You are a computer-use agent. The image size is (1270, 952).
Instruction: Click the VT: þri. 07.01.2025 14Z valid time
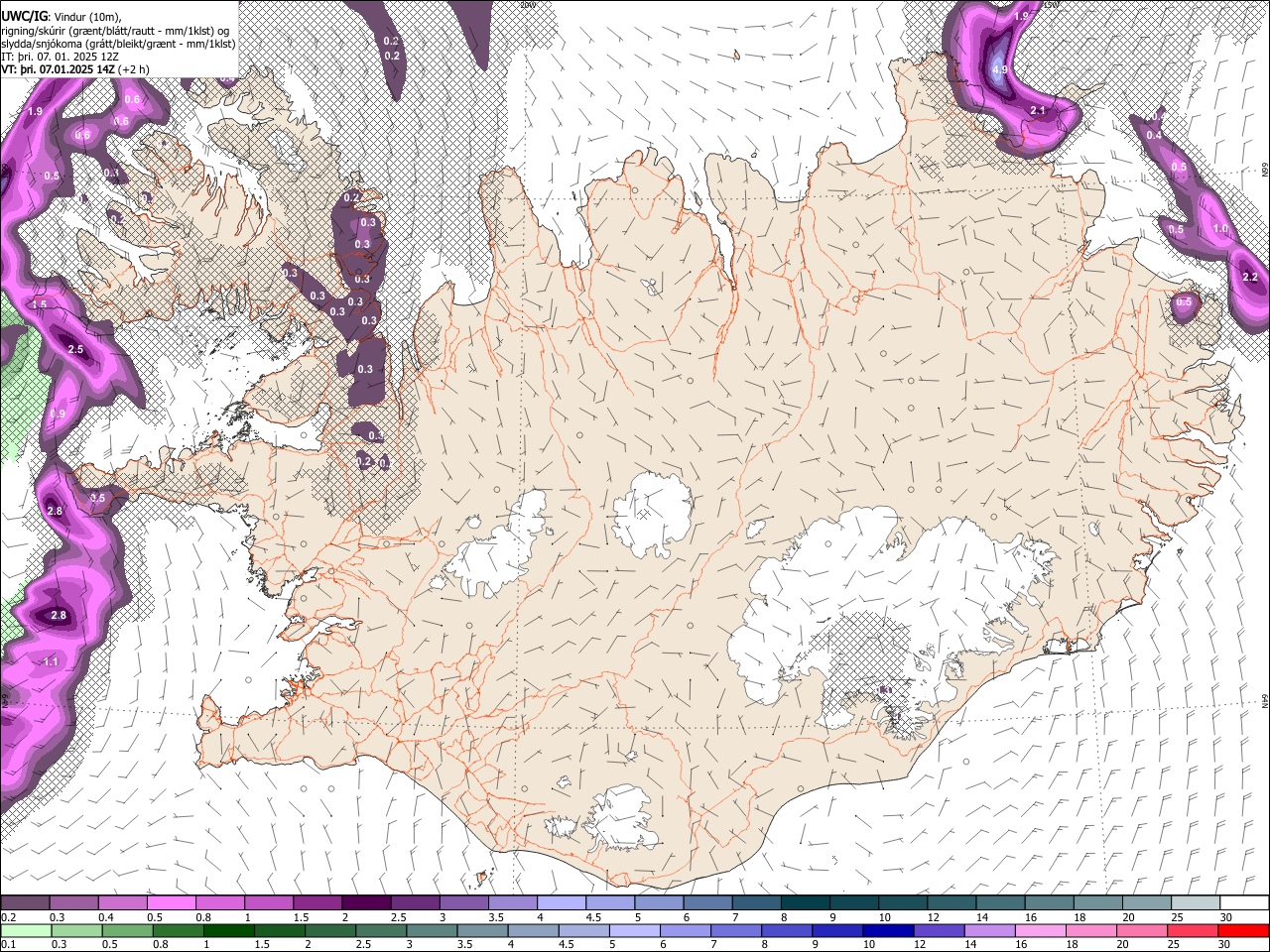point(58,69)
